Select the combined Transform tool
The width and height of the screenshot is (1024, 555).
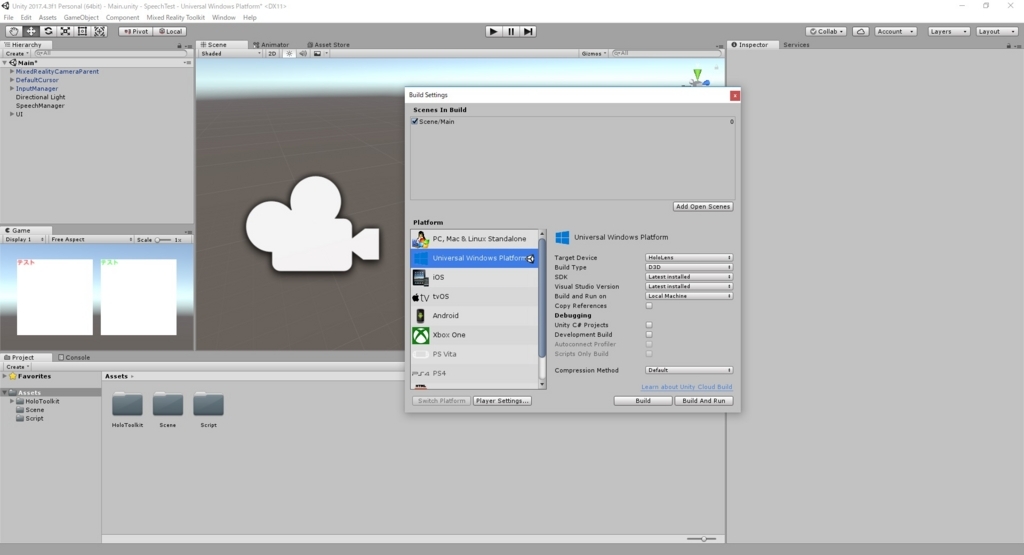(x=99, y=31)
